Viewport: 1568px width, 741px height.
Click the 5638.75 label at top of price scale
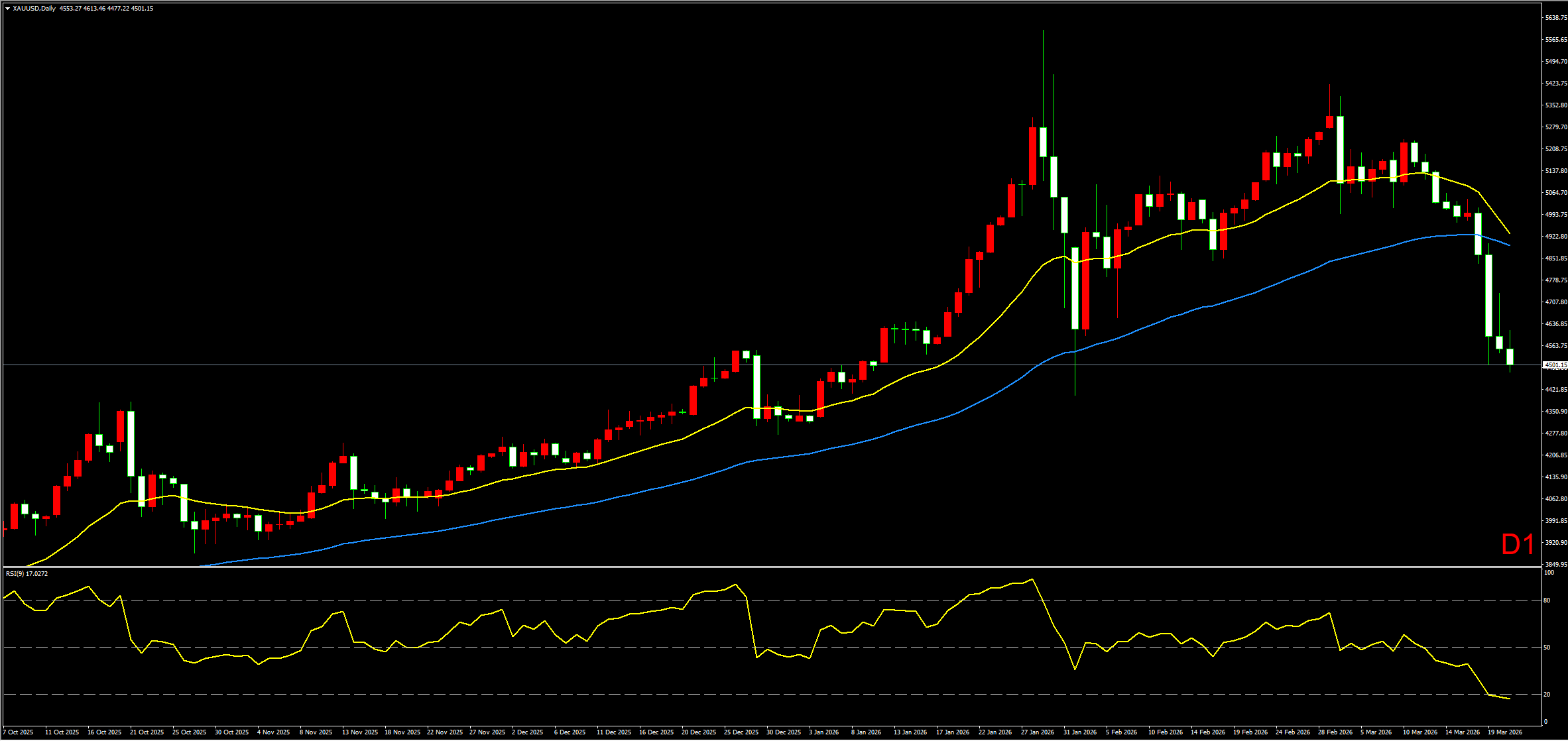[x=1555, y=18]
